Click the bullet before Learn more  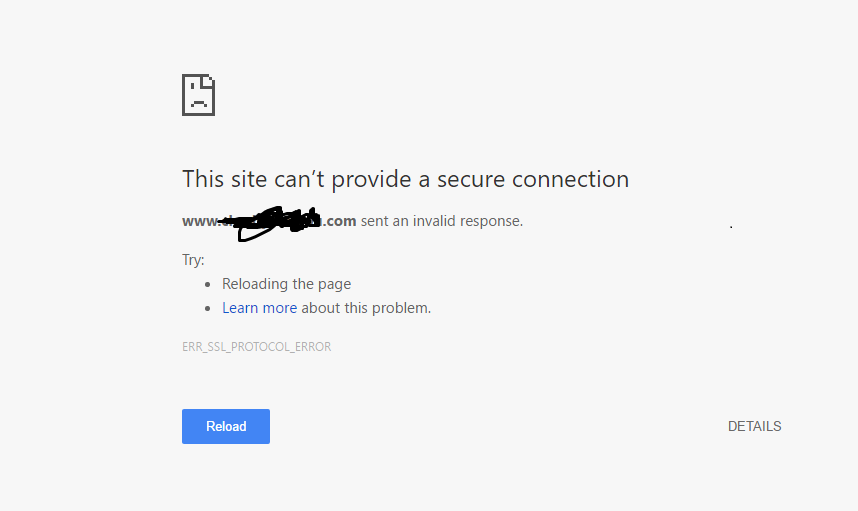[x=207, y=309]
